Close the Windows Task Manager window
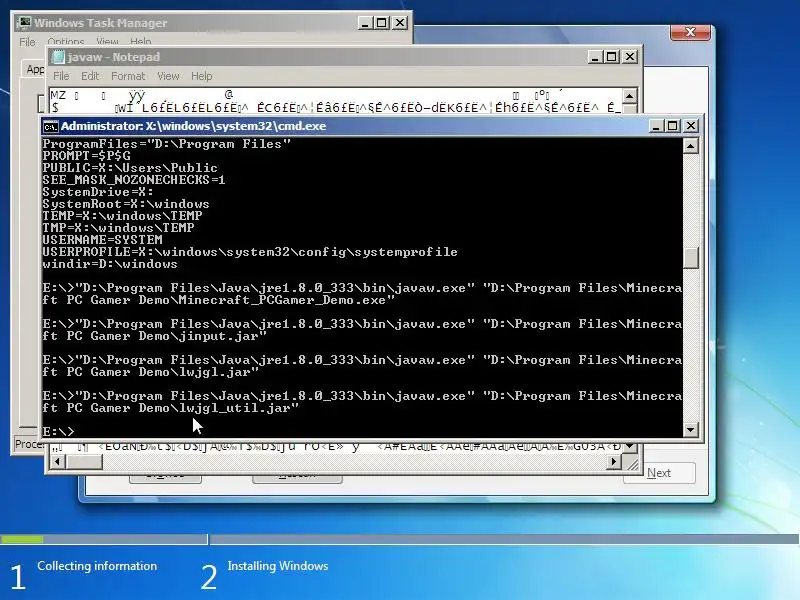 tap(400, 22)
